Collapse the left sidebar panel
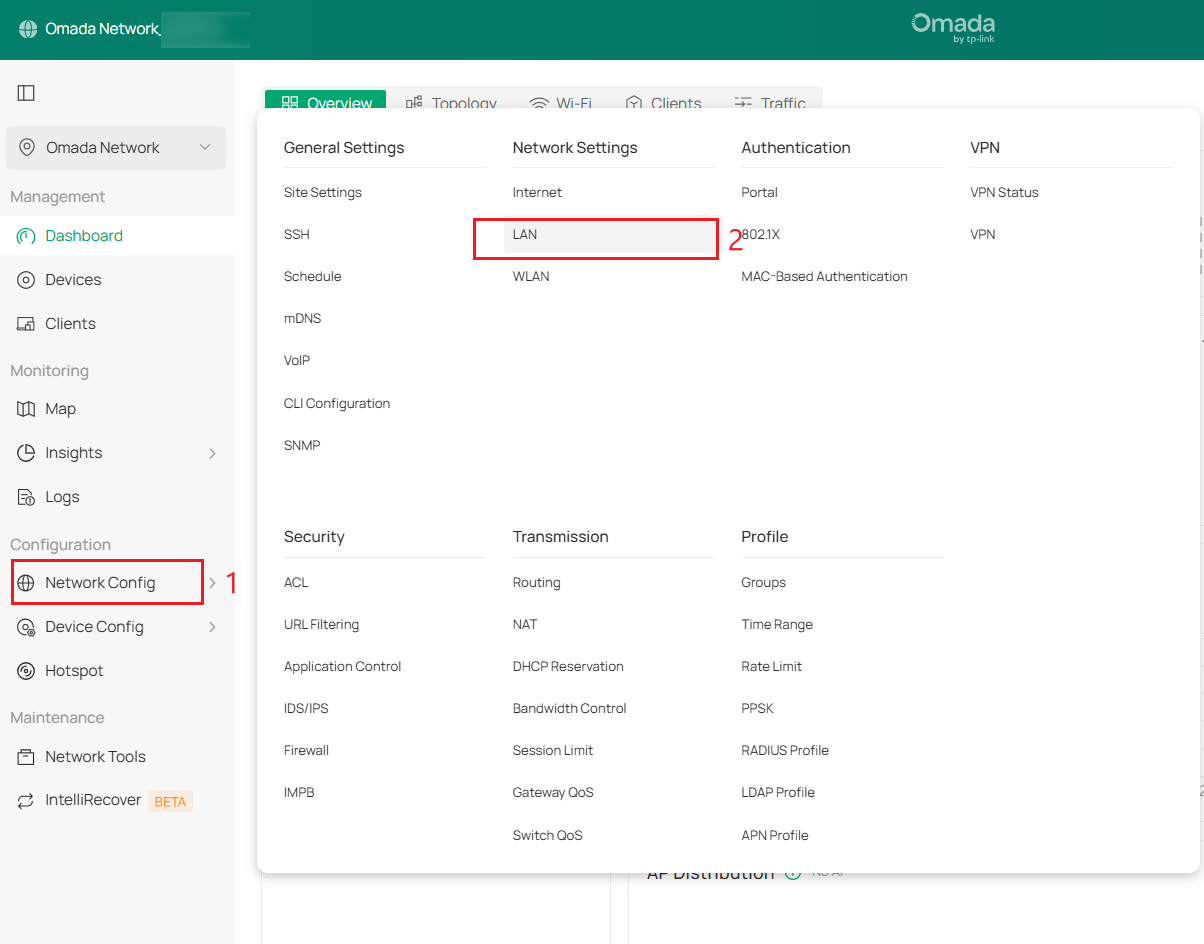 pos(25,92)
